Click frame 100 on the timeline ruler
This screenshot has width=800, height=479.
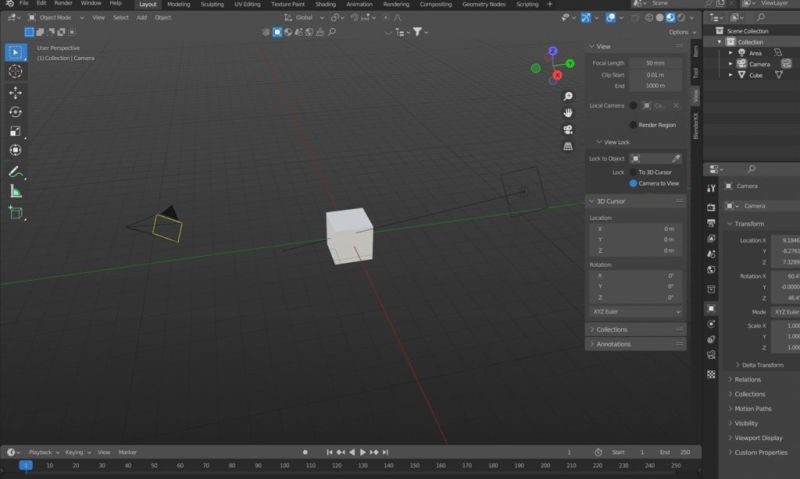coord(284,465)
